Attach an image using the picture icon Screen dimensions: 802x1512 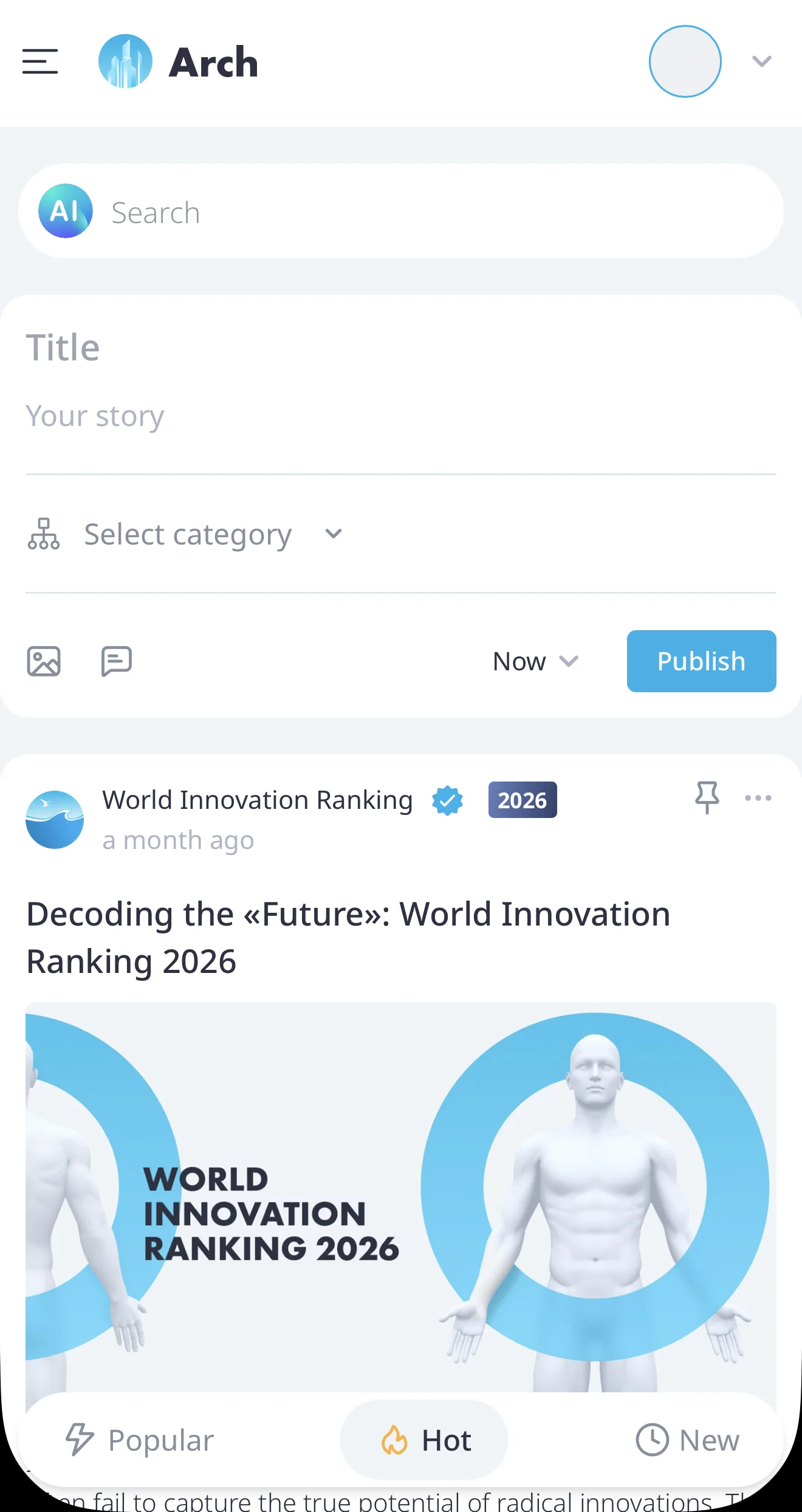[44, 661]
